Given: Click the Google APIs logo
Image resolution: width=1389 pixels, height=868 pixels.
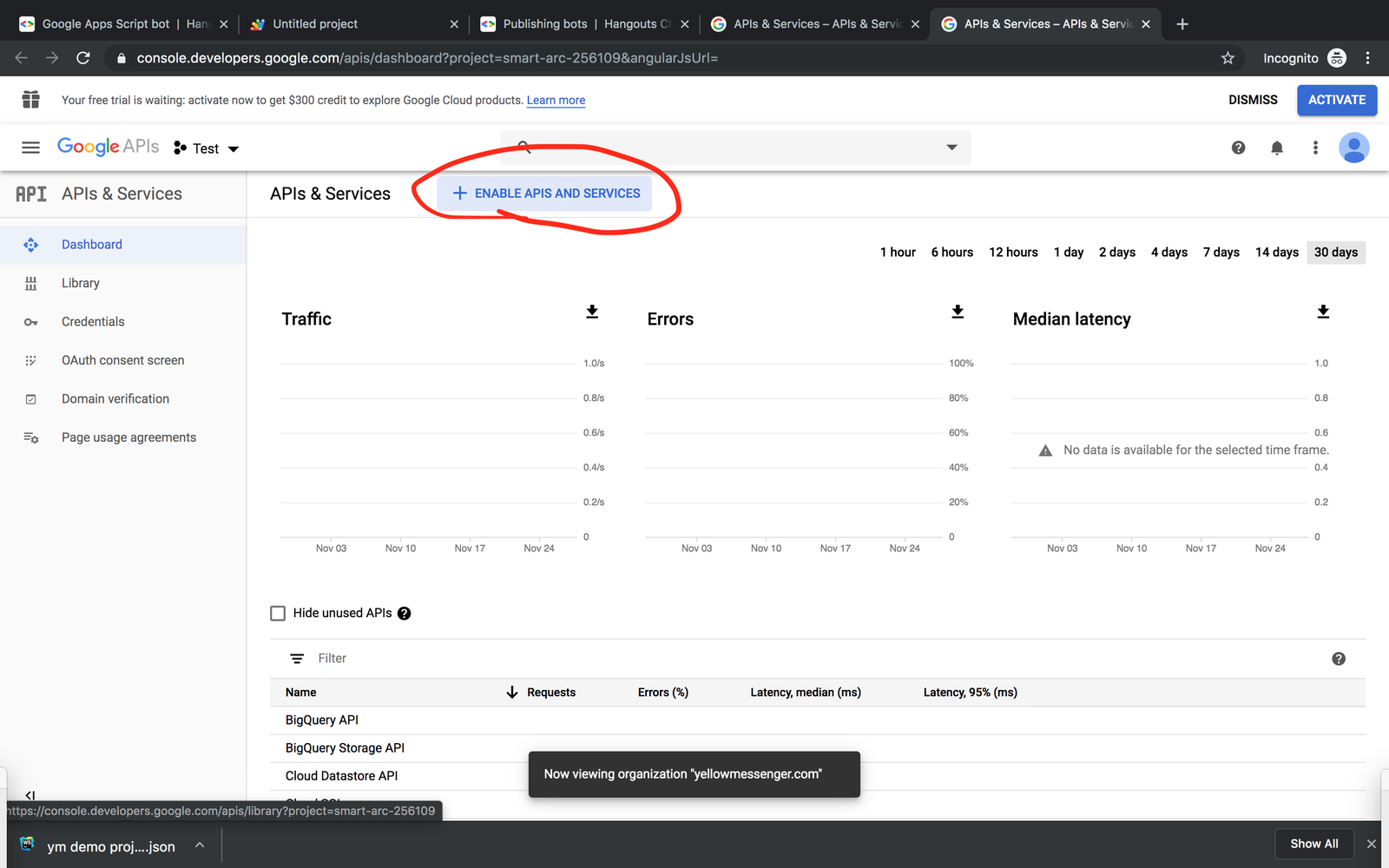Looking at the screenshot, I should tap(108, 147).
